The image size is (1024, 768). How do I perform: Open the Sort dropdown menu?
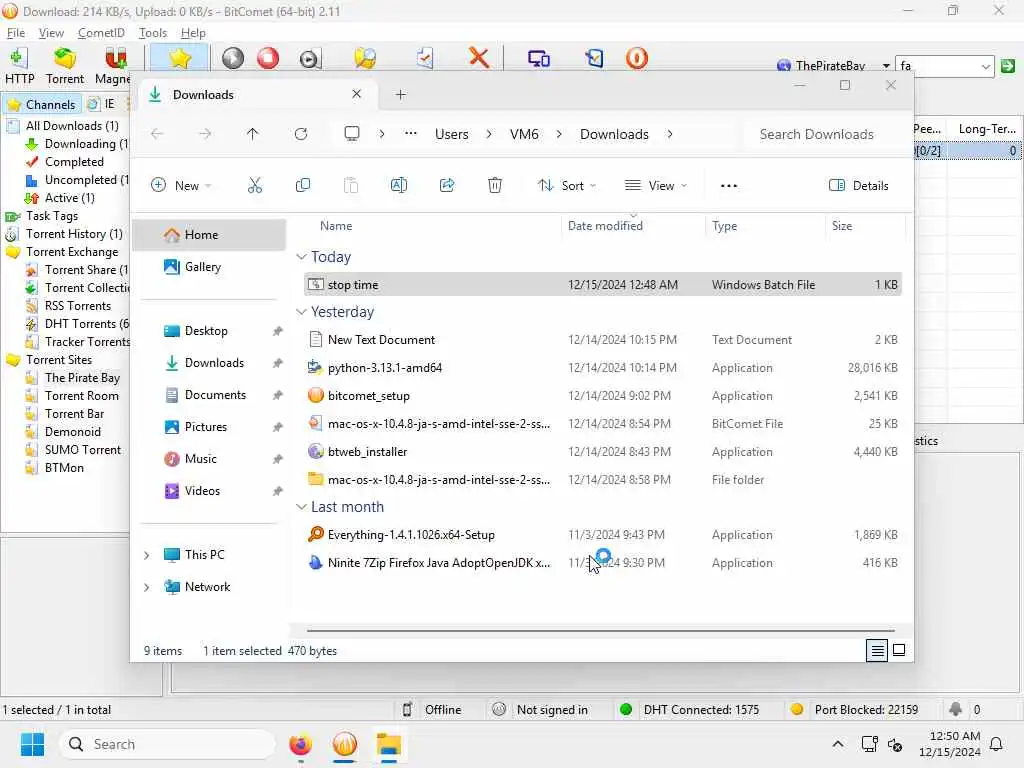[x=567, y=185]
